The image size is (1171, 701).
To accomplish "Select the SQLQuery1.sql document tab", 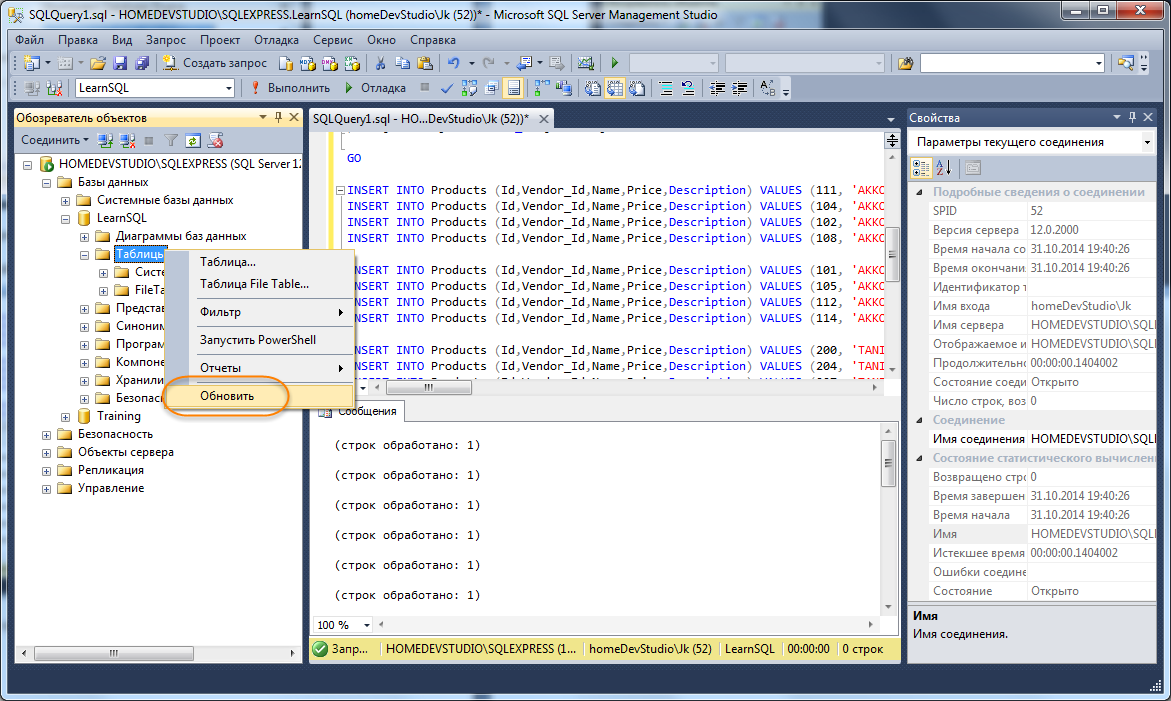I will tap(421, 119).
